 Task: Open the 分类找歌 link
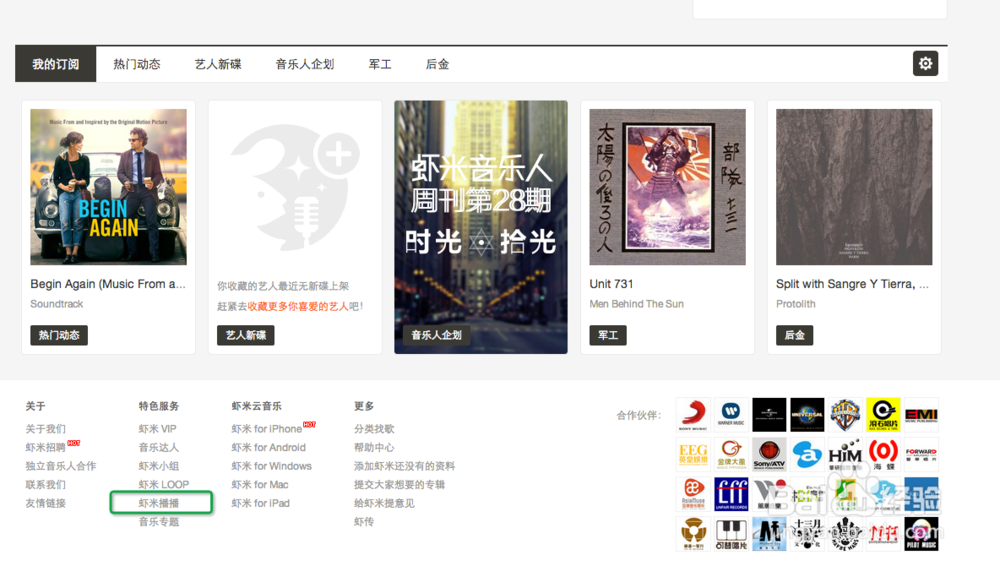tap(374, 429)
